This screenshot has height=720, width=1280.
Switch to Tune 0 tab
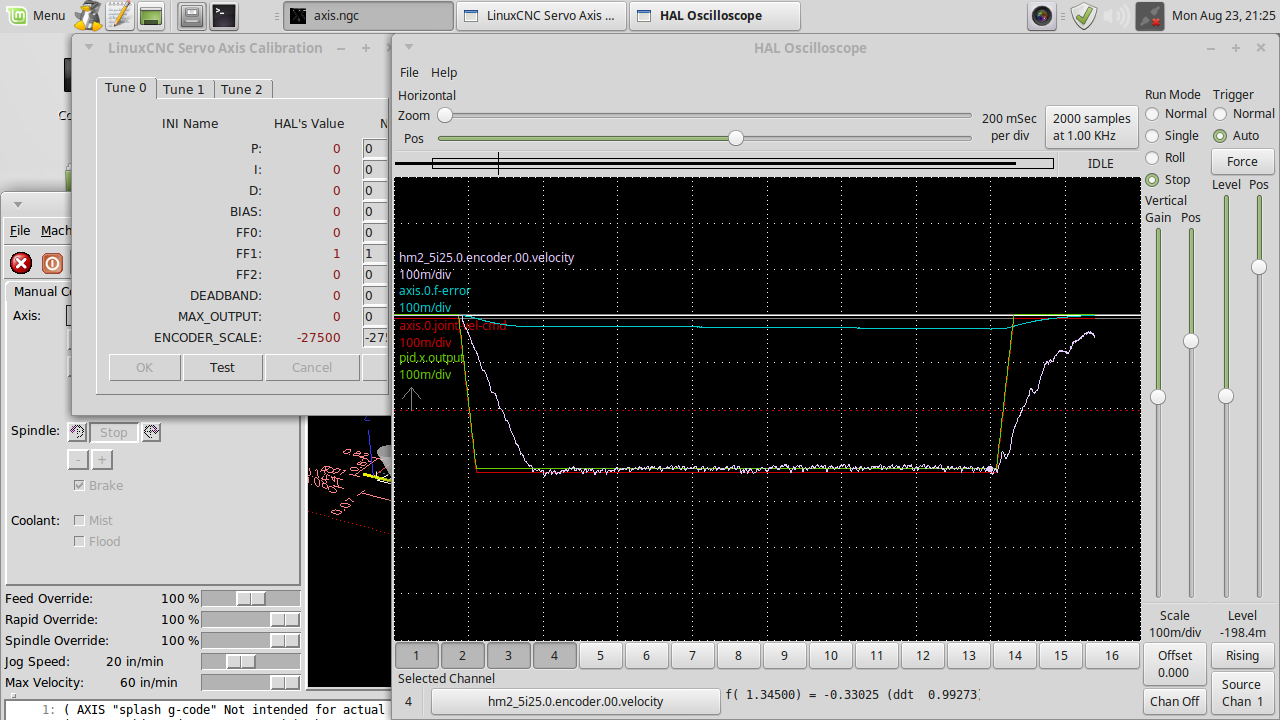coord(126,88)
